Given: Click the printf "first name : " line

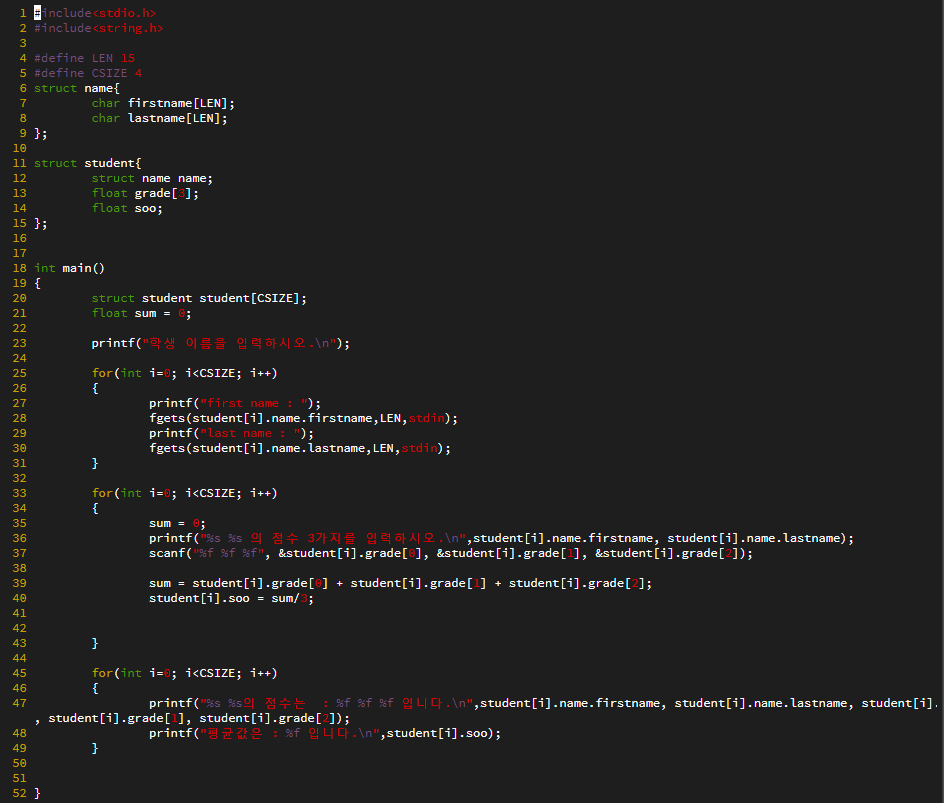Looking at the screenshot, I should [x=235, y=403].
